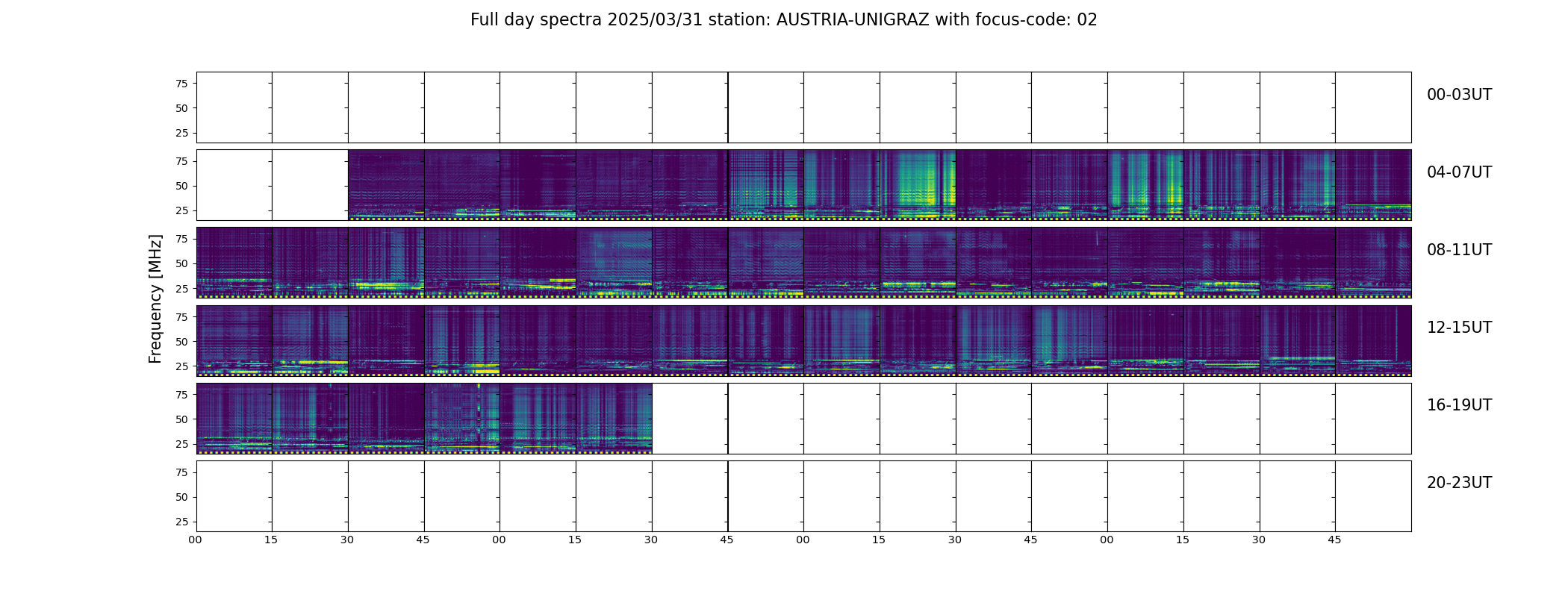This screenshot has width=1568, height=597.
Task: Select the 'Frequency [MHz]' y-axis label
Action: 155,298
